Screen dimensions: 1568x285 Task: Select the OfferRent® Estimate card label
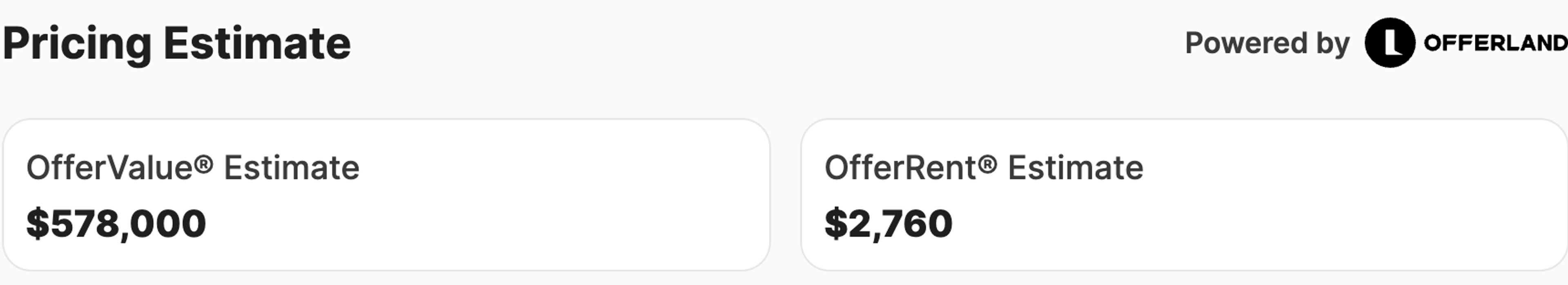coord(984,168)
